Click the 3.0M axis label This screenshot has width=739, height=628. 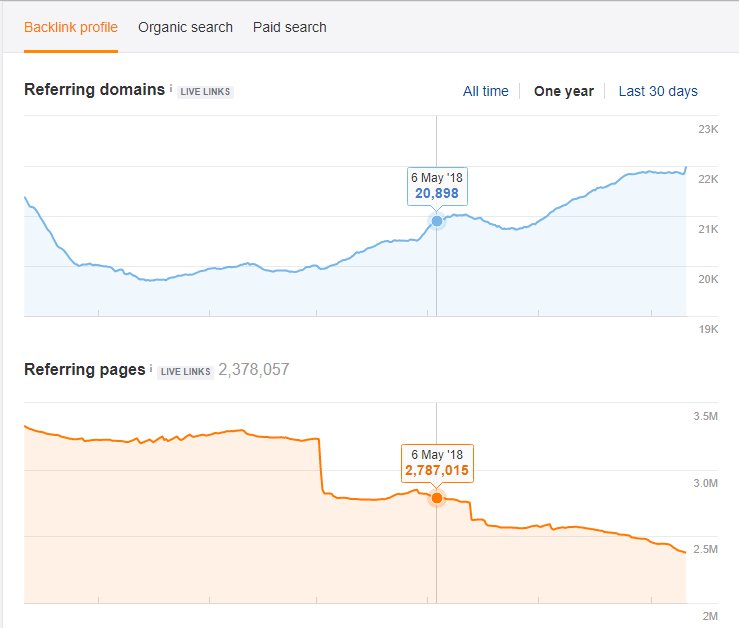[705, 483]
